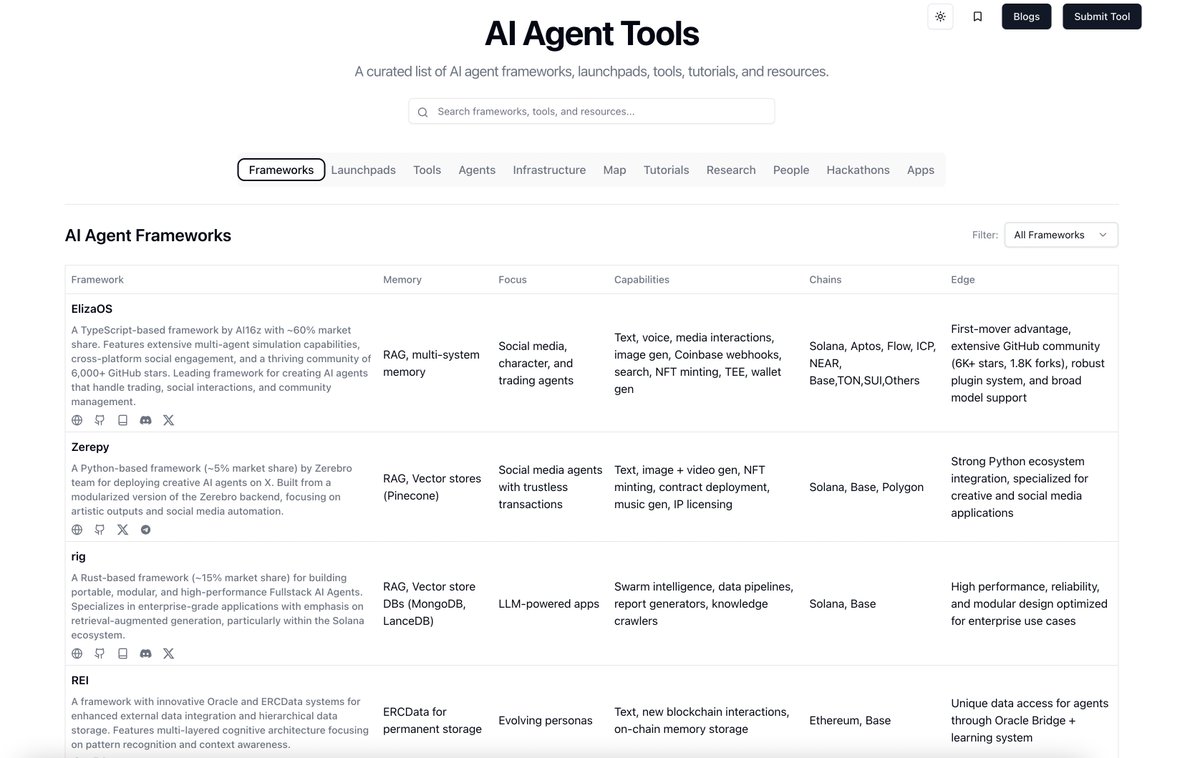Click the magnifier icon in search bar

[423, 112]
